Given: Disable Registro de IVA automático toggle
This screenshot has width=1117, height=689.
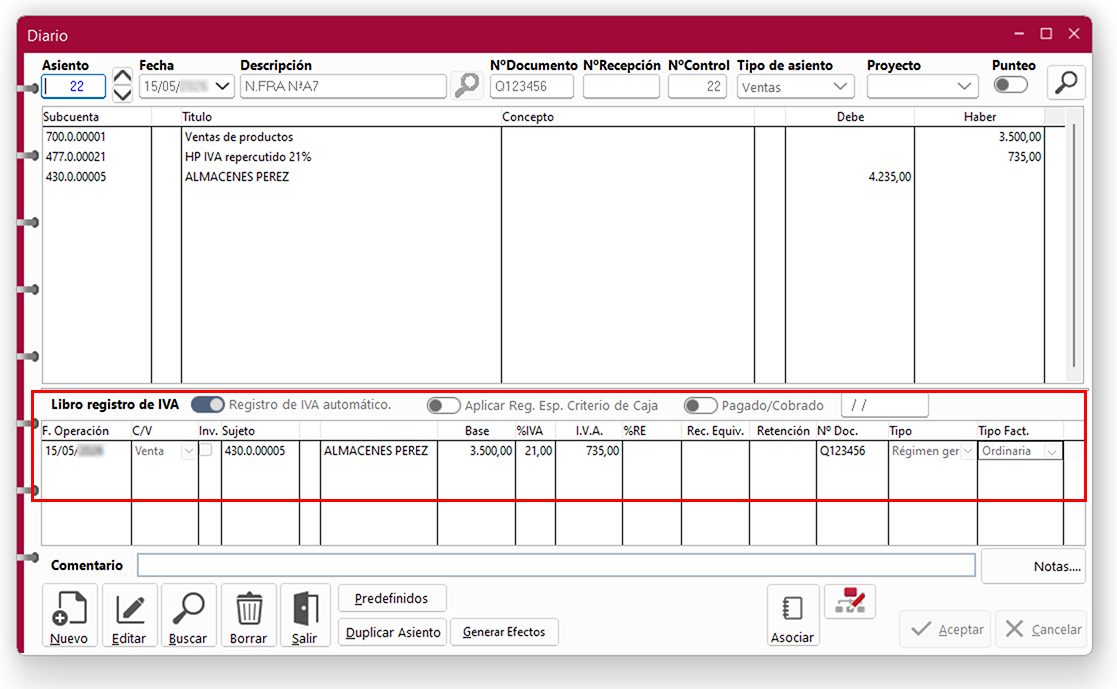Looking at the screenshot, I should pos(208,405).
